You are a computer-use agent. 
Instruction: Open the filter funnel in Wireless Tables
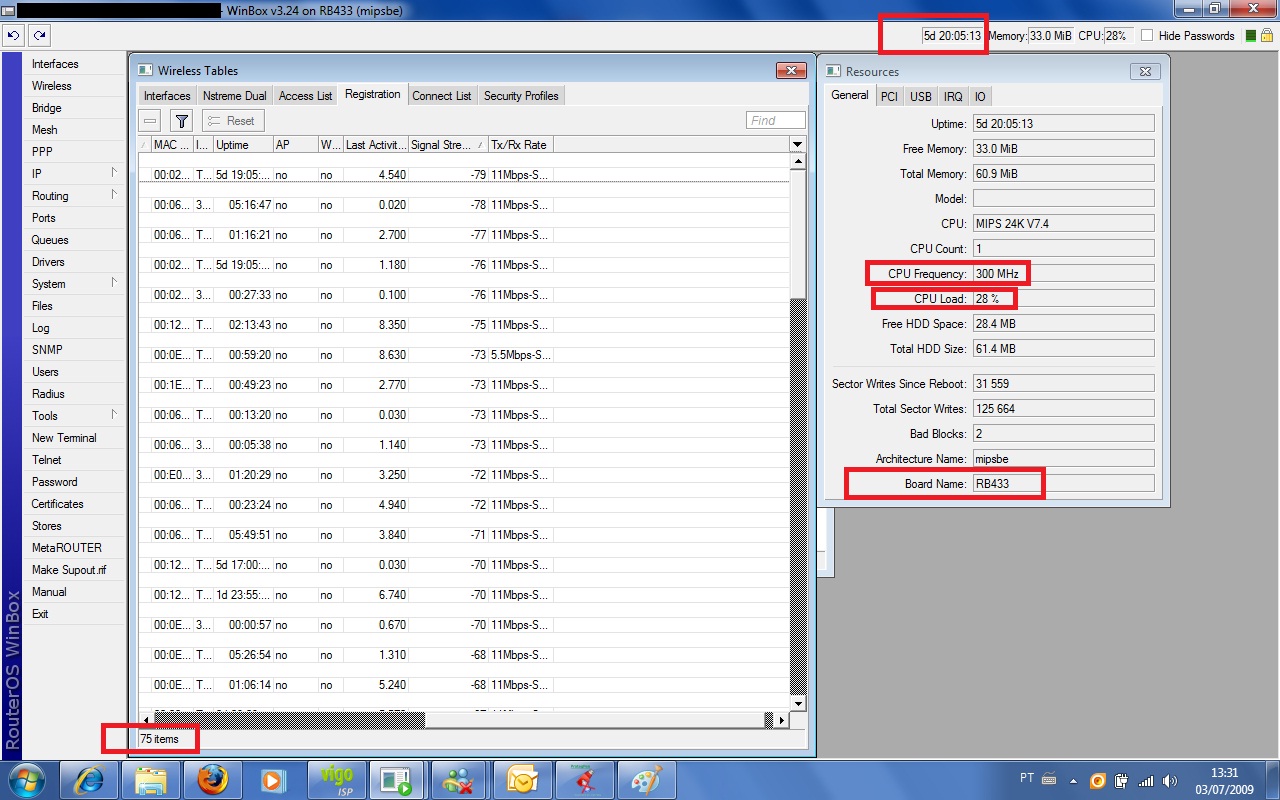pyautogui.click(x=181, y=121)
